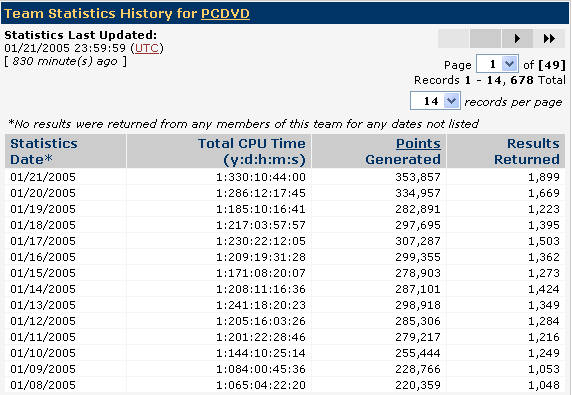Viewport: 572px width, 395px height.
Task: Open the records per page dropdown
Action: [451, 101]
